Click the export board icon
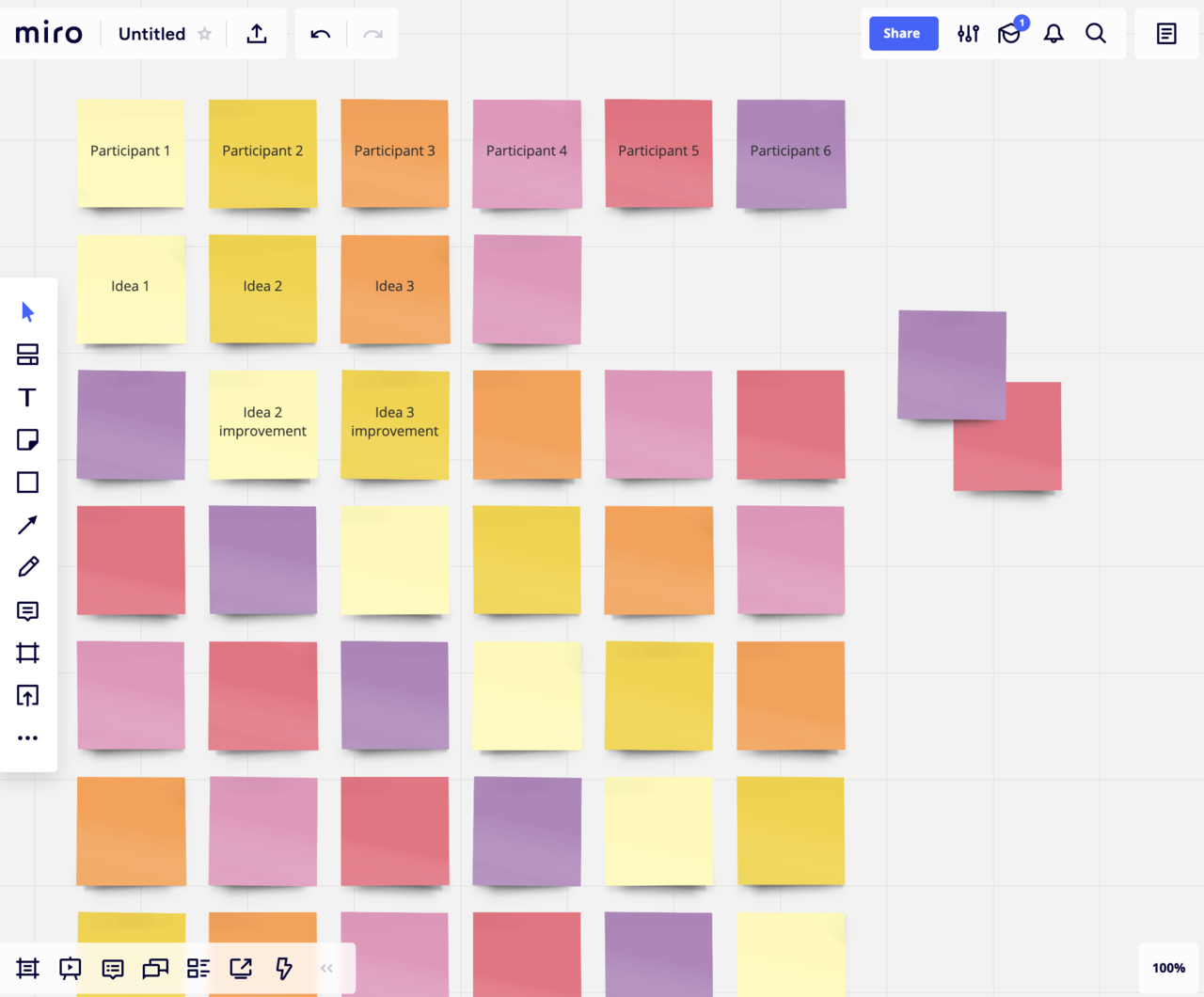This screenshot has width=1204, height=997. coord(257,34)
